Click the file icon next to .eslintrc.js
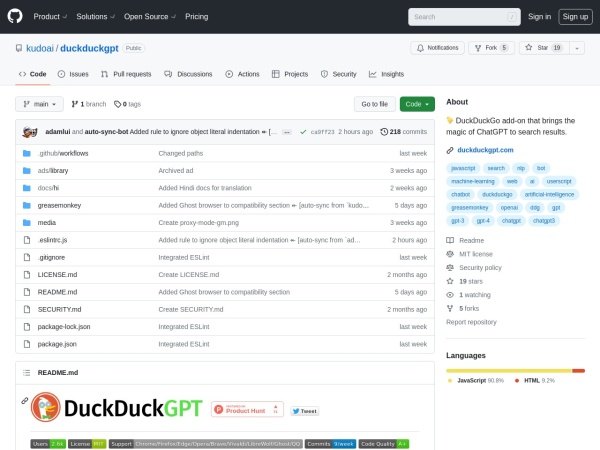600x450 pixels. coord(27,240)
